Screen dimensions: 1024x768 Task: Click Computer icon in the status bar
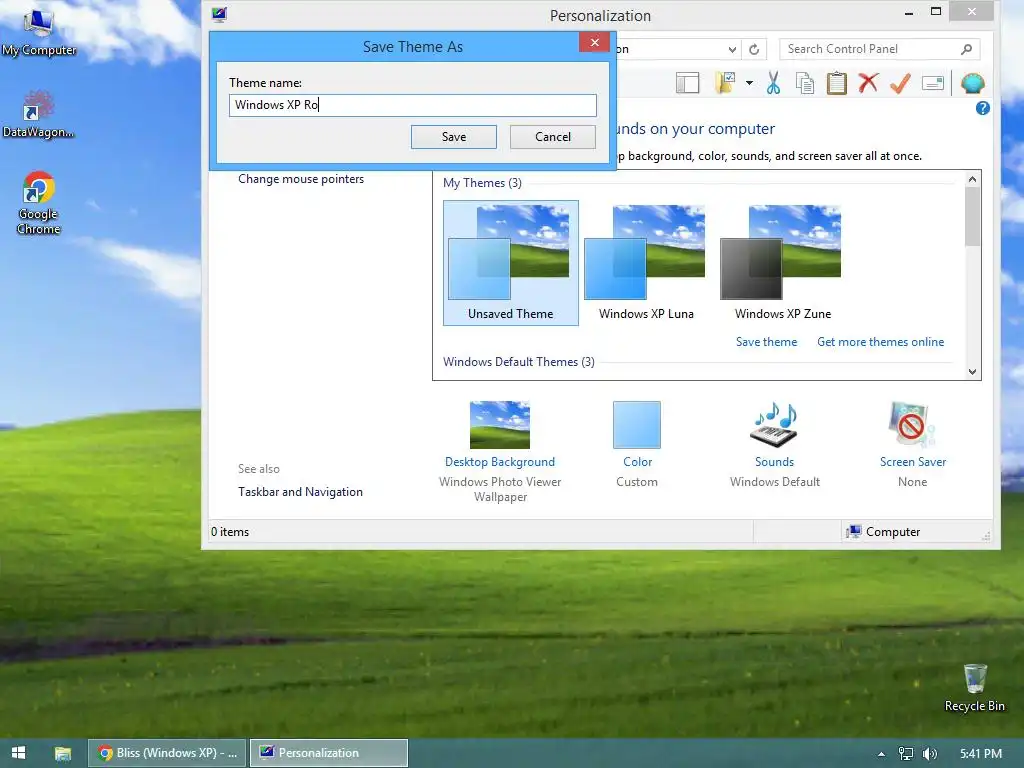[x=854, y=532]
